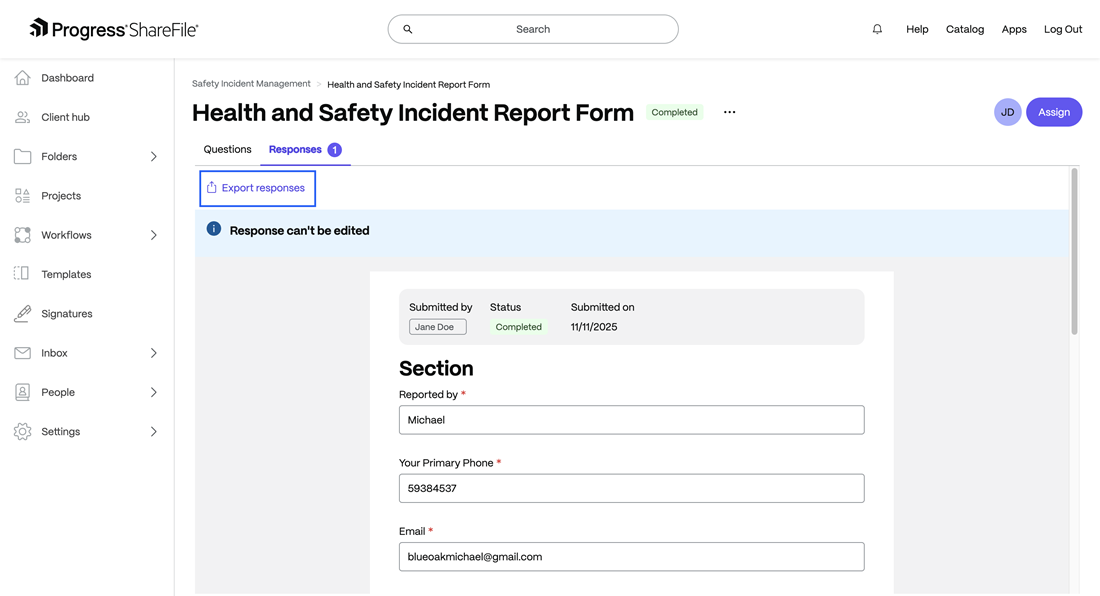This screenshot has height=596, width=1100.
Task: Select the Projects icon in sidebar
Action: tap(22, 196)
